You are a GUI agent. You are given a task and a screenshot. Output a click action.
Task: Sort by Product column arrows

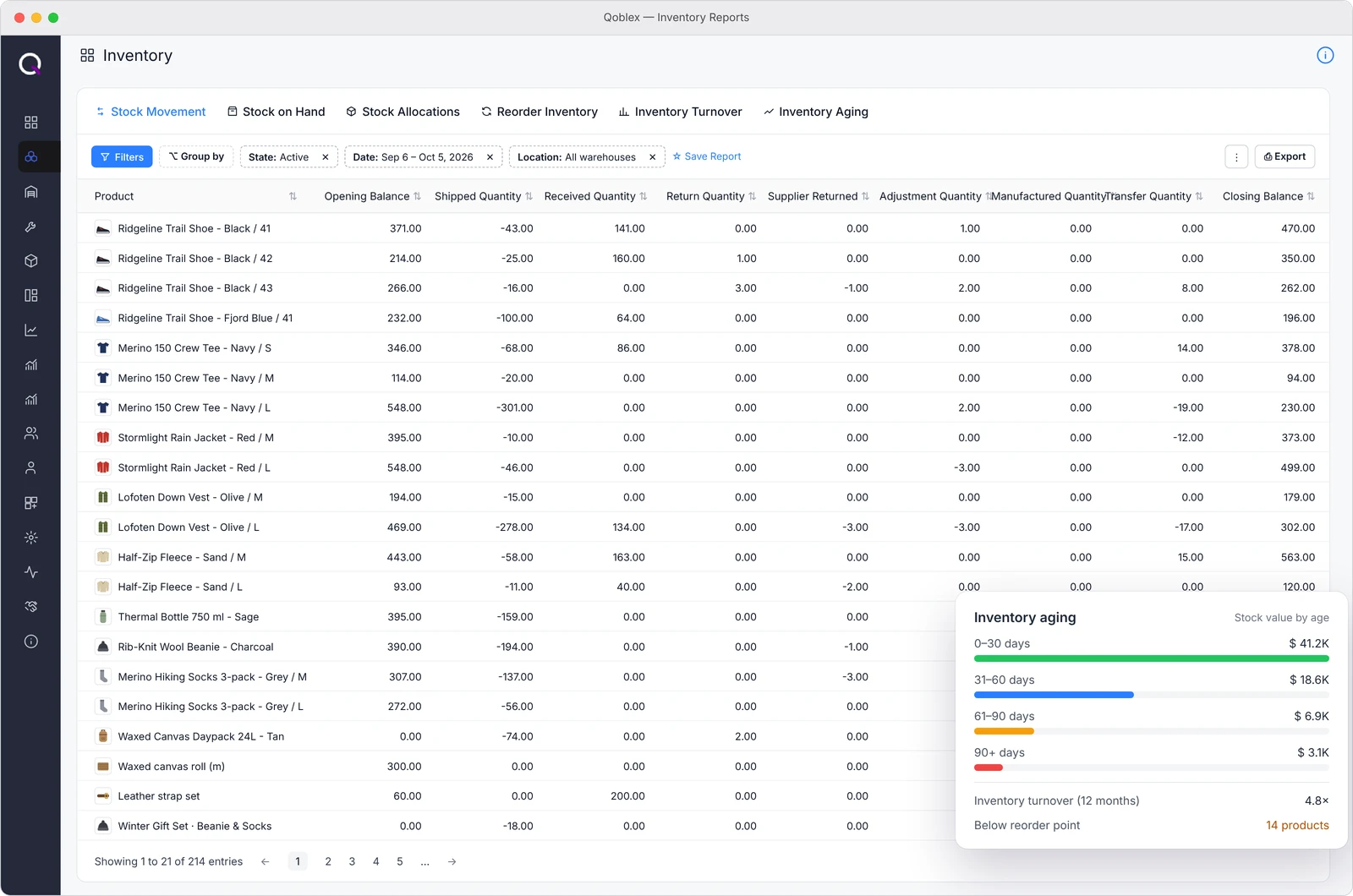(293, 196)
